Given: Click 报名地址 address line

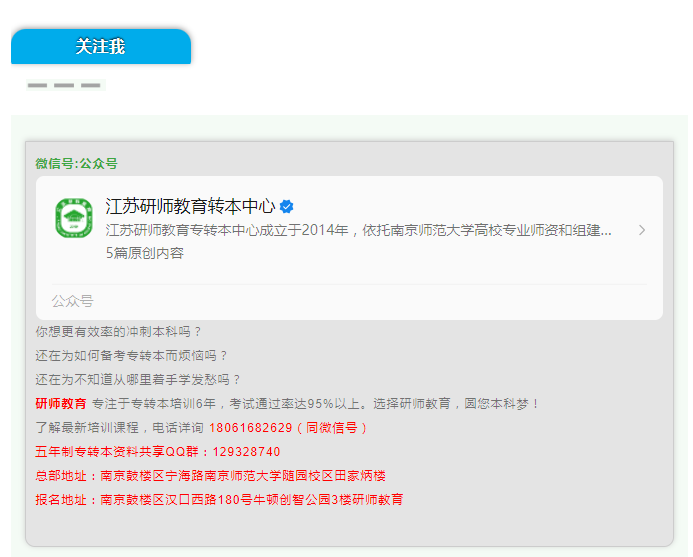Looking at the screenshot, I should click(x=219, y=500).
